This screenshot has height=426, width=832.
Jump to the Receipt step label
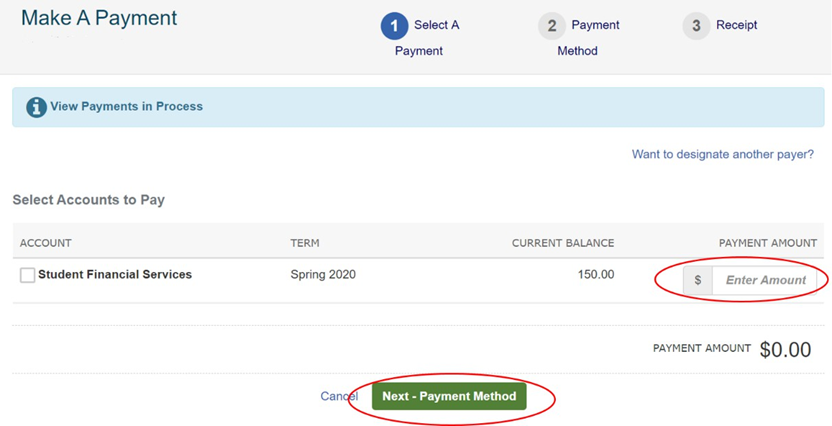[736, 26]
